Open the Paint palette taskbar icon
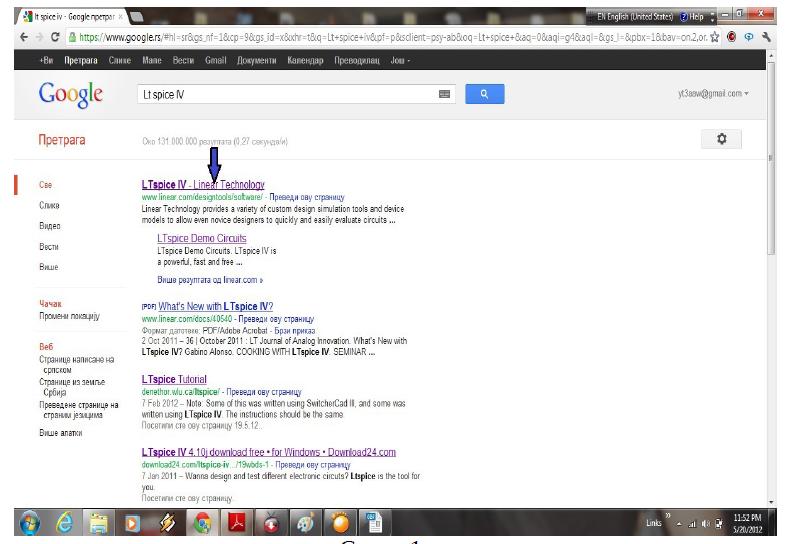The height and width of the screenshot is (544, 792). [306, 523]
